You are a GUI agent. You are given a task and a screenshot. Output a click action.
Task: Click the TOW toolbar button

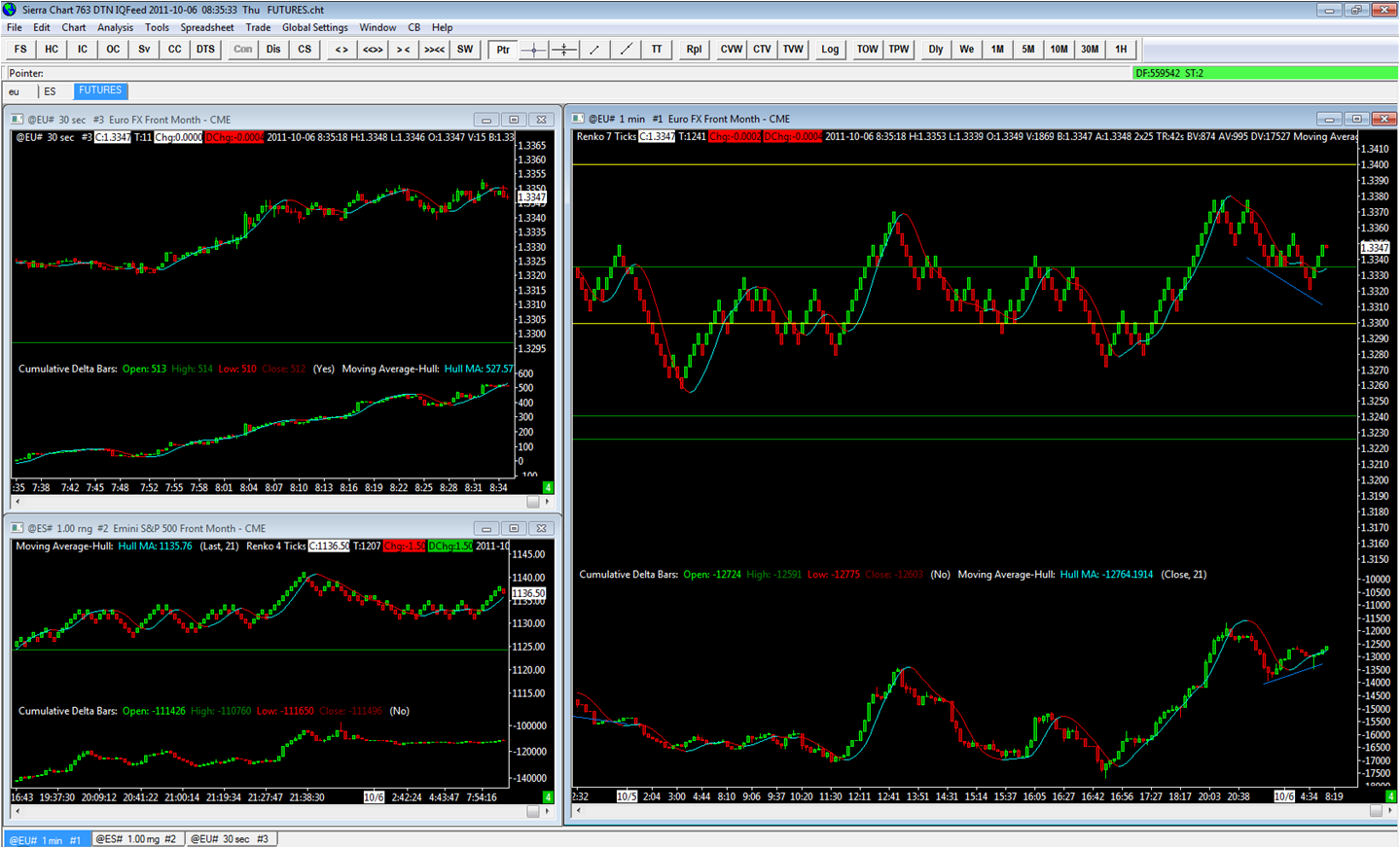[x=868, y=50]
